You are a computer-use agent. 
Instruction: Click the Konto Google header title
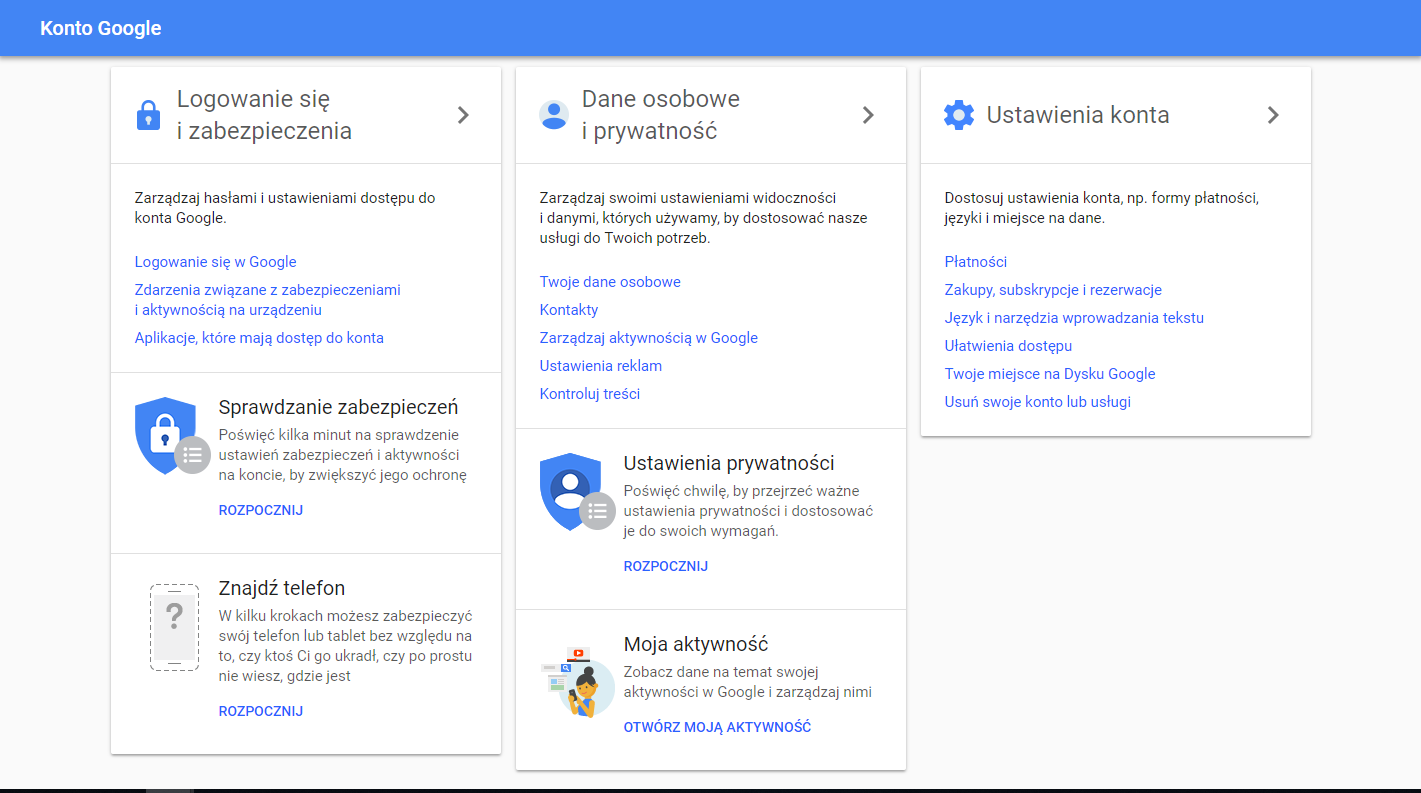point(100,28)
